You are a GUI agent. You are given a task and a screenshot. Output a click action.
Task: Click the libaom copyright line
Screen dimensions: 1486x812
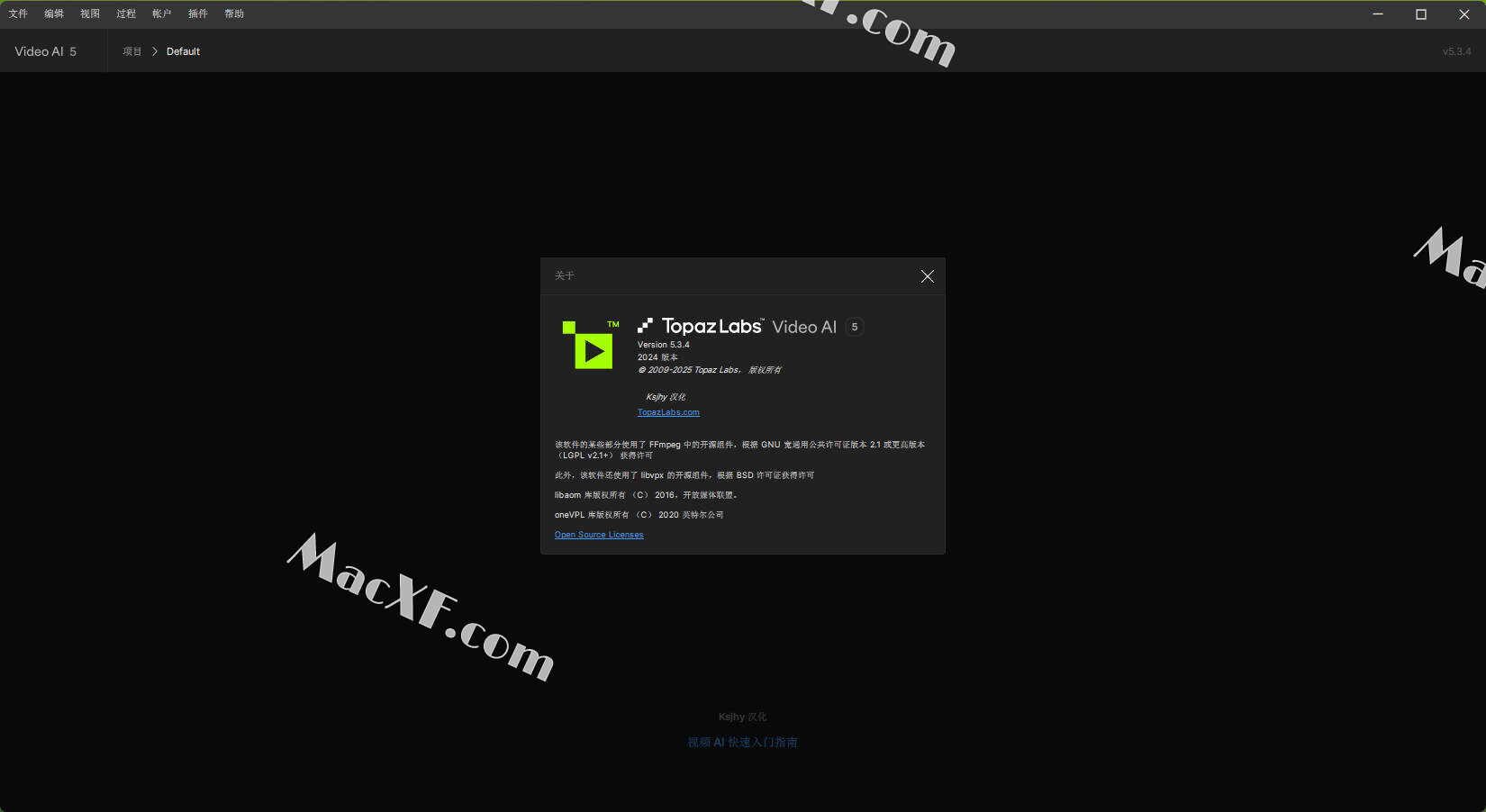point(646,495)
